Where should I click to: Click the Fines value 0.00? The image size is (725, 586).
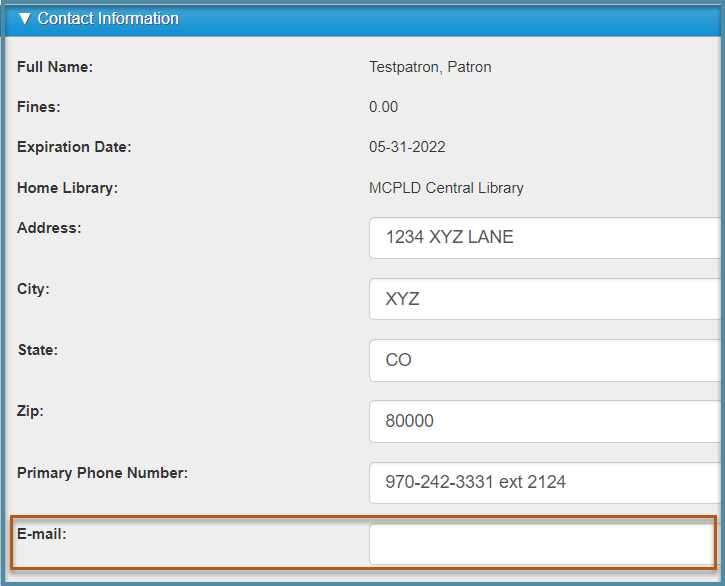(x=383, y=107)
